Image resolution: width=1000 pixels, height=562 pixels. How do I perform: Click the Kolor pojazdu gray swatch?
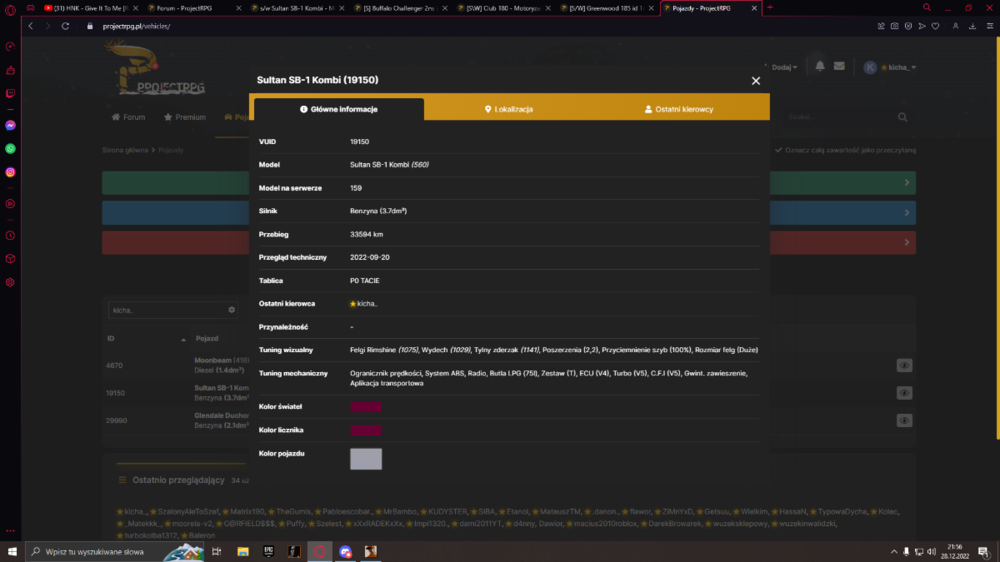pyautogui.click(x=366, y=459)
